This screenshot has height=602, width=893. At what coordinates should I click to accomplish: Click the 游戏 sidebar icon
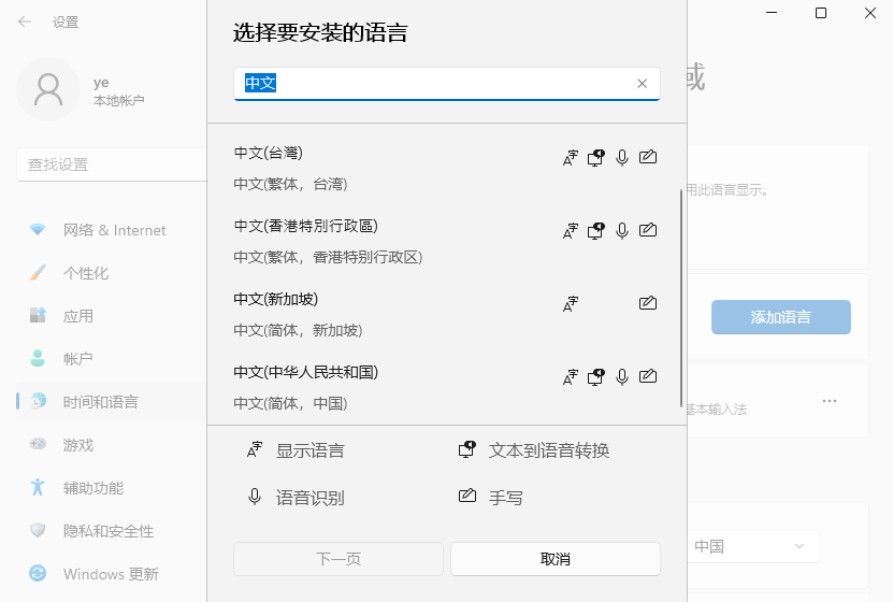38,445
